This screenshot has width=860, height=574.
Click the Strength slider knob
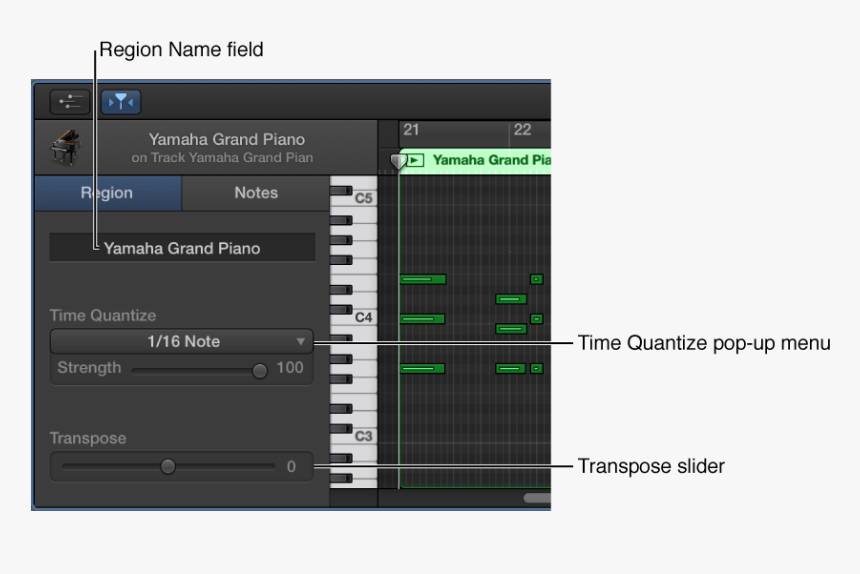(259, 371)
